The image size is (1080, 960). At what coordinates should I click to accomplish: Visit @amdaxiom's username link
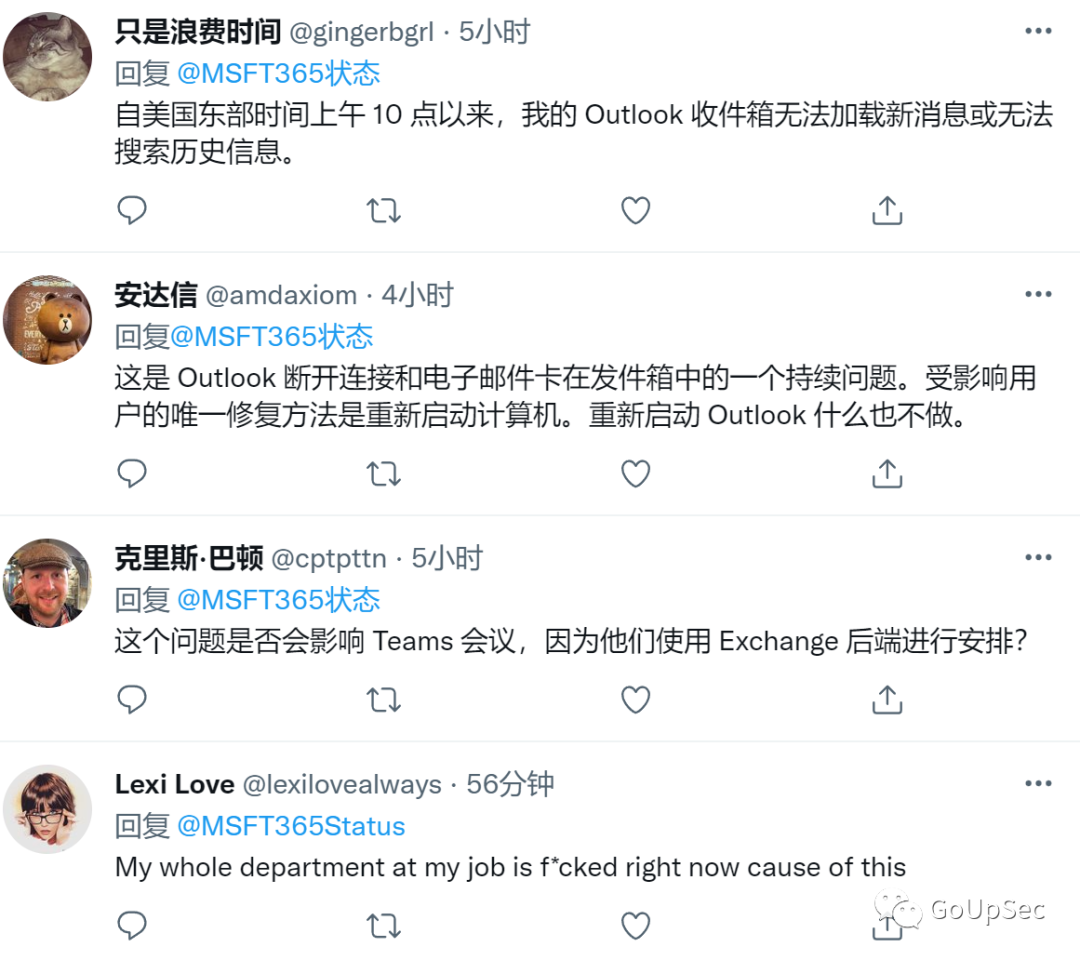[x=287, y=295]
